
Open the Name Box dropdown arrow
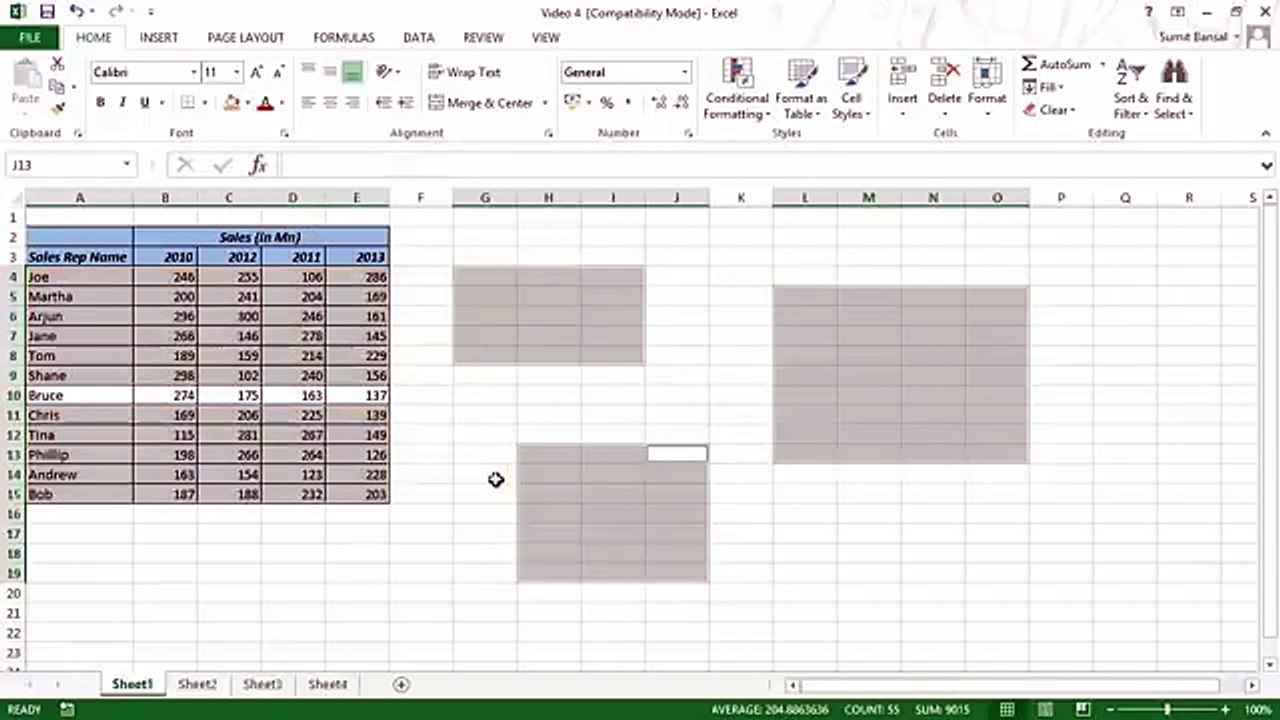(127, 165)
